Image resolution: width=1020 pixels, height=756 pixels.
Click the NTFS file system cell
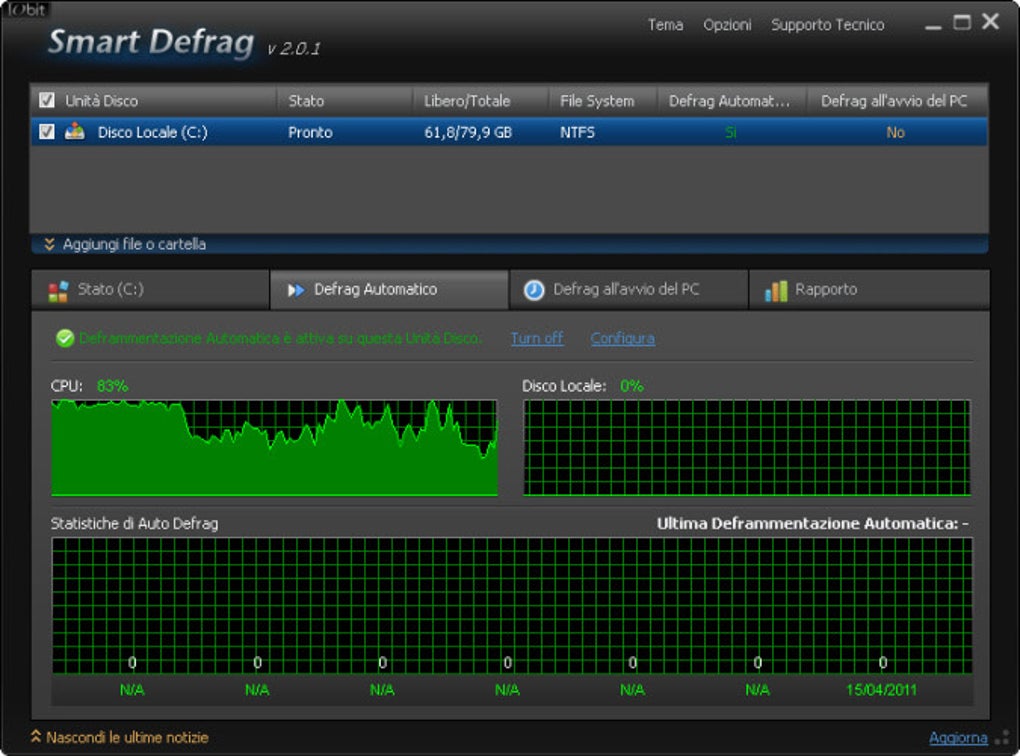[x=577, y=132]
